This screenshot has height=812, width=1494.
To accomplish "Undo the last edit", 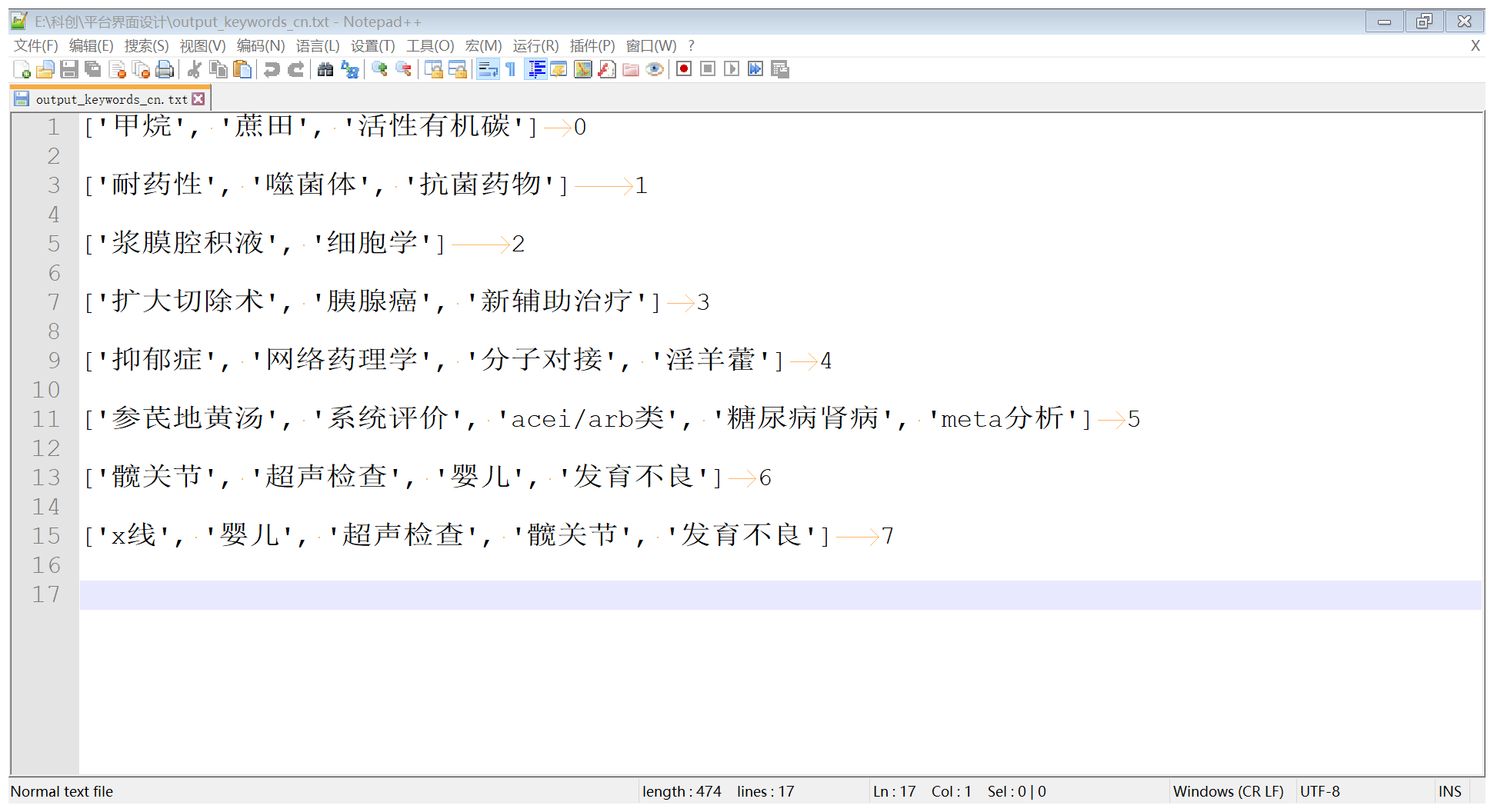I will click(272, 70).
